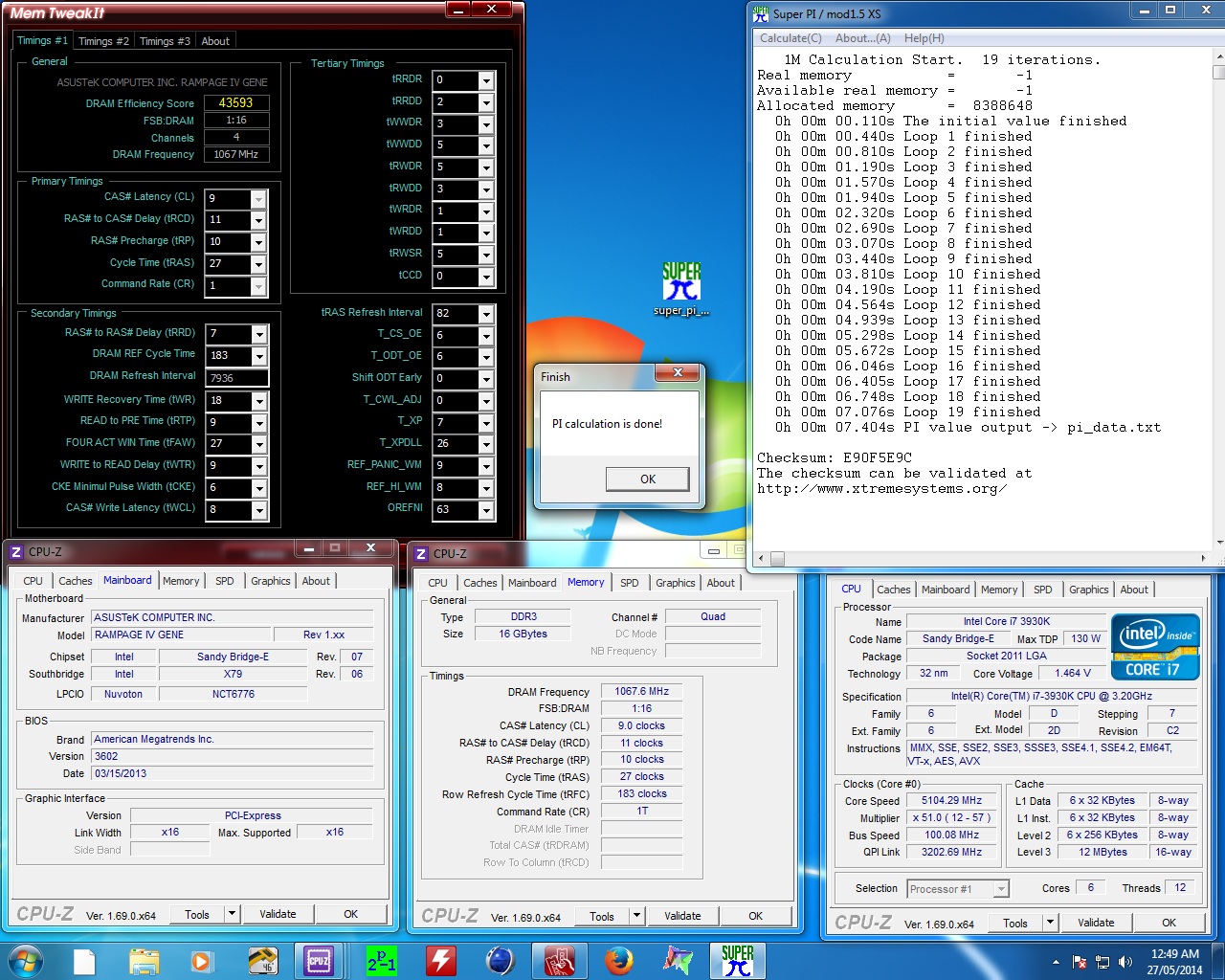The image size is (1225, 980).
Task: Open the Help(H) menu in Super PI
Action: click(x=924, y=38)
